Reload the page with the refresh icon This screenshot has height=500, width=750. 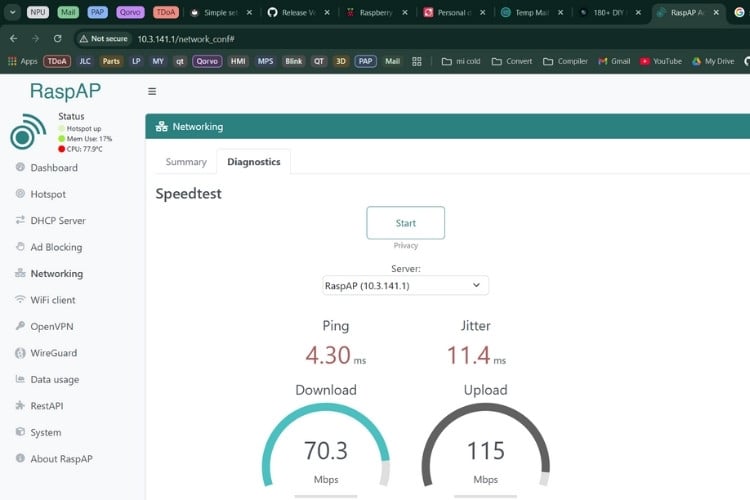click(57, 39)
